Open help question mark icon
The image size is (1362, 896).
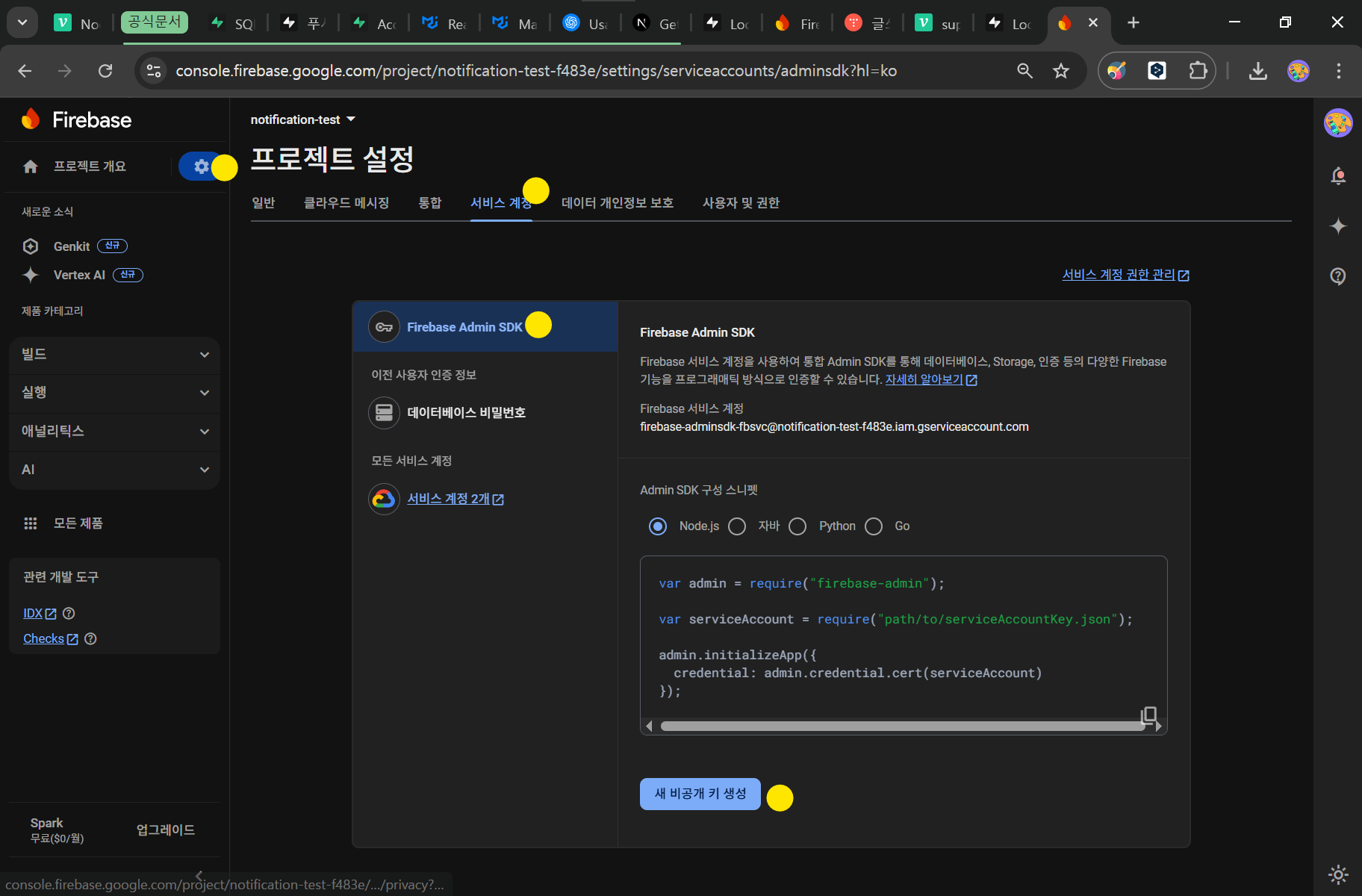pyautogui.click(x=1338, y=276)
